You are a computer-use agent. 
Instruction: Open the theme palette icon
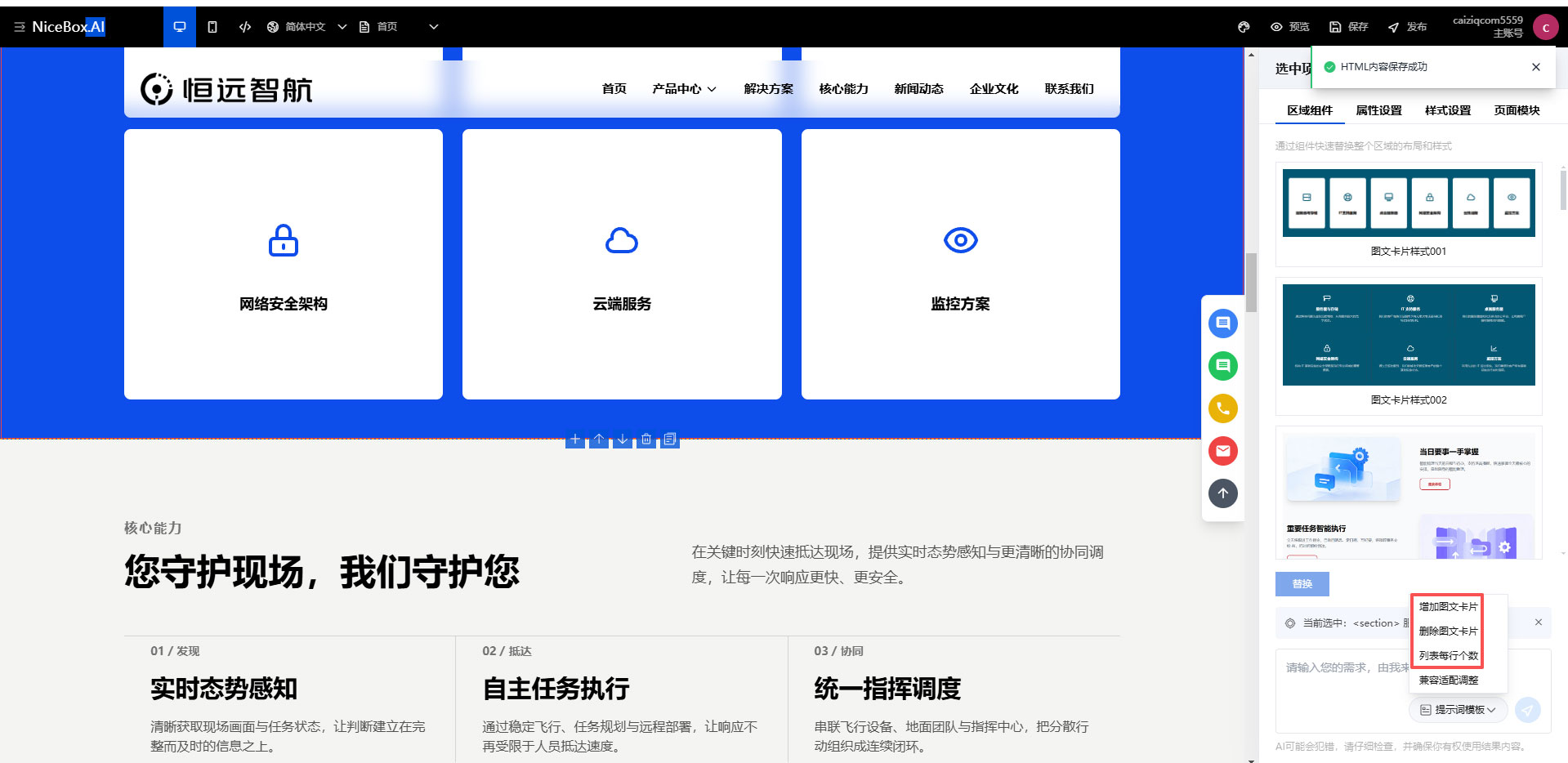(1244, 27)
